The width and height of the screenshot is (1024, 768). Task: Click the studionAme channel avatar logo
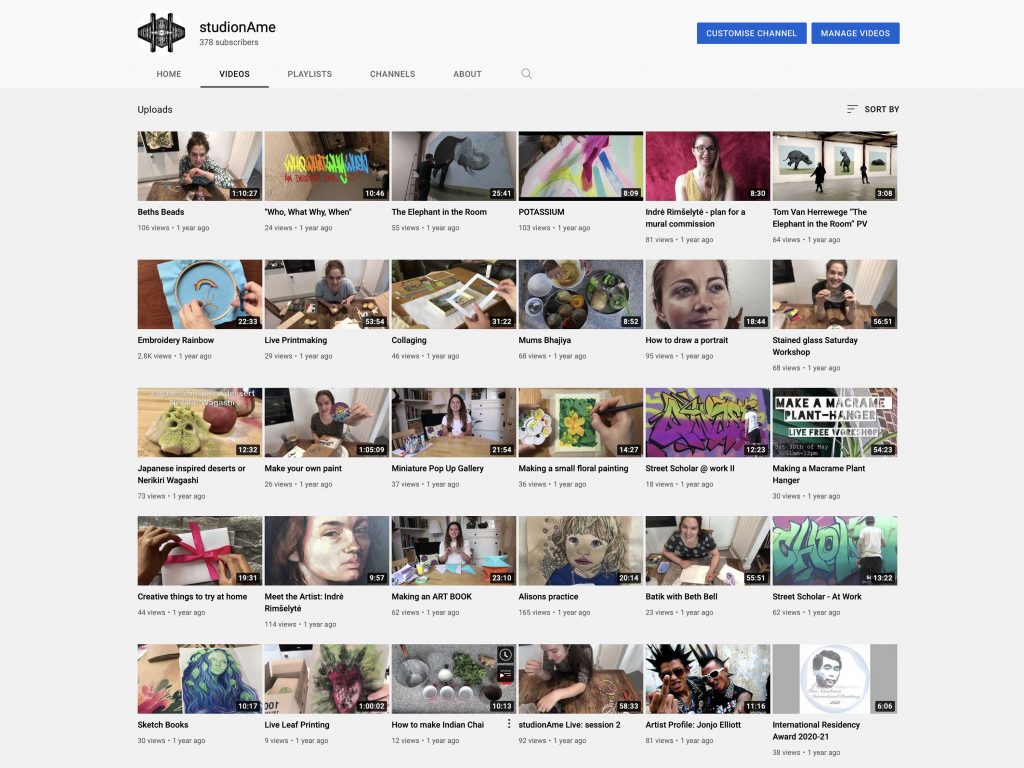tap(162, 33)
